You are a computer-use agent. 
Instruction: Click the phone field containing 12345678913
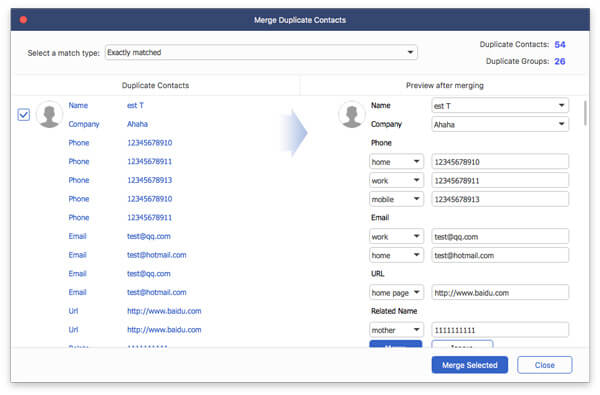(x=500, y=199)
